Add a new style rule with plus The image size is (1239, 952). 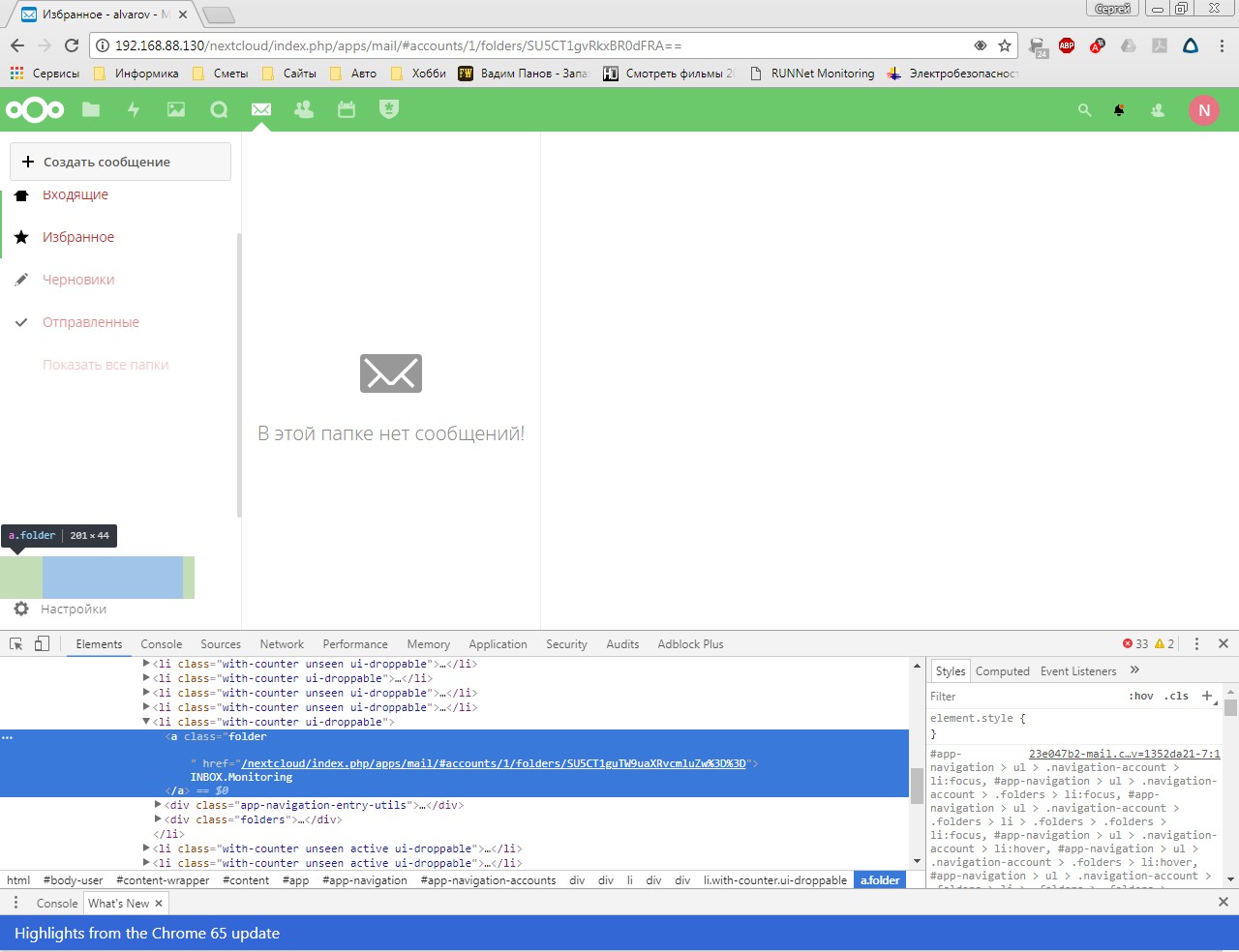coord(1207,696)
